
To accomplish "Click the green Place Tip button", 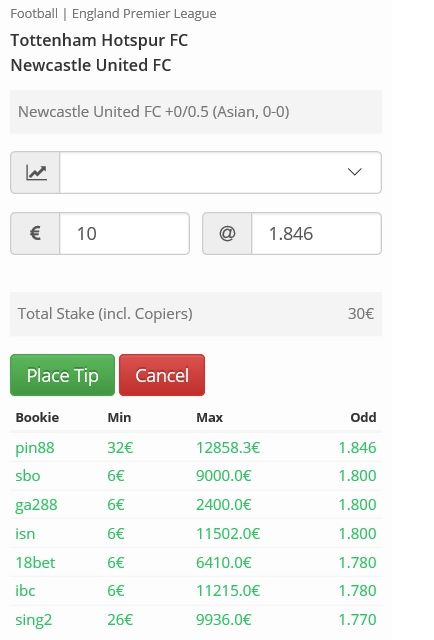I will click(62, 375).
